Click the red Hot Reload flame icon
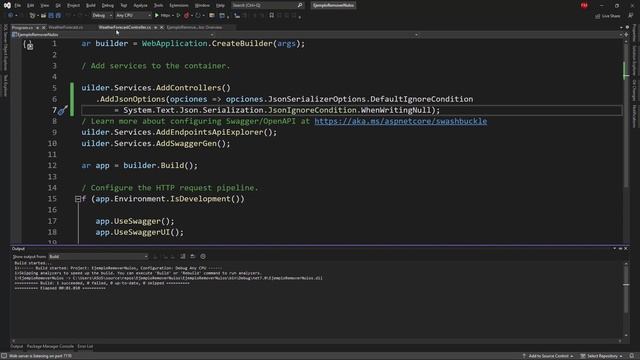This screenshot has width=640, height=360. pyautogui.click(x=187, y=16)
